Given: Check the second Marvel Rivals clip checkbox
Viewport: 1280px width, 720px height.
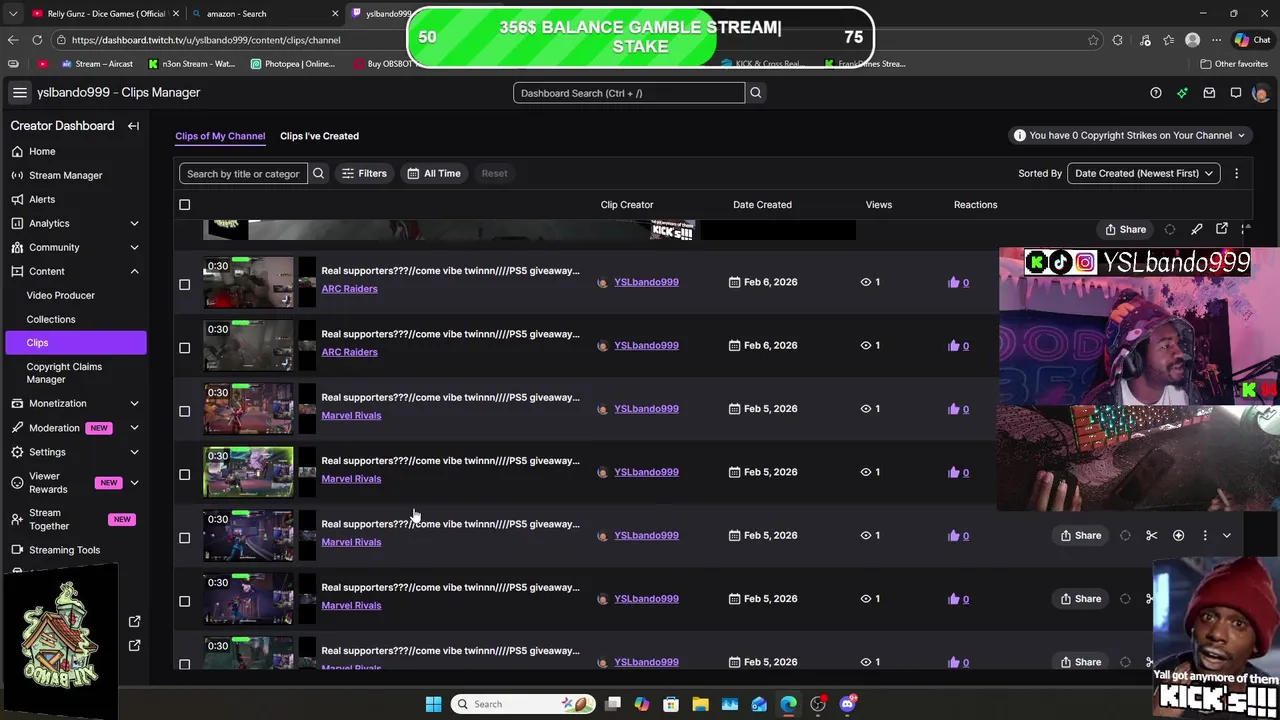Looking at the screenshot, I should point(184,474).
